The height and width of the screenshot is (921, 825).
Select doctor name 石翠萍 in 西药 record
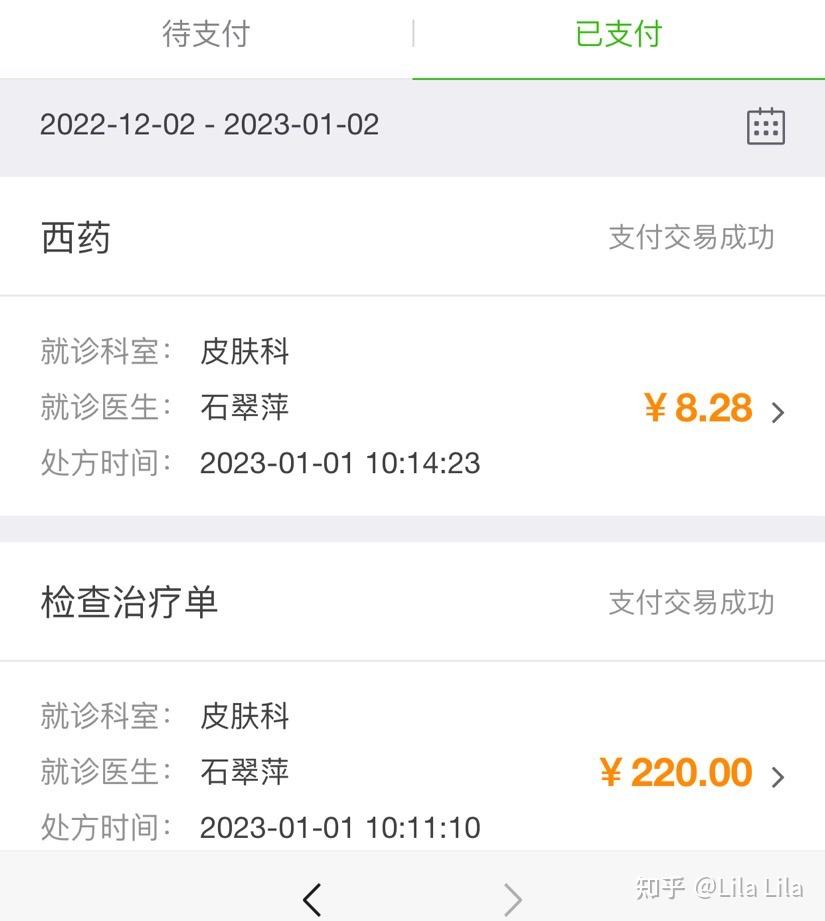(244, 407)
